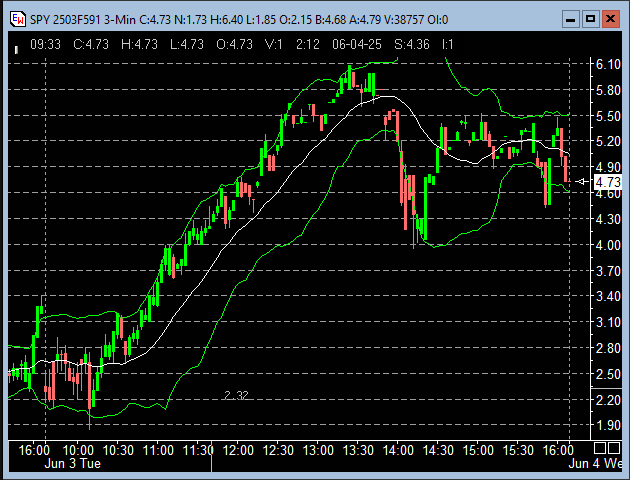
Task: Click the 14:30 time axis label
Action: (x=438, y=450)
